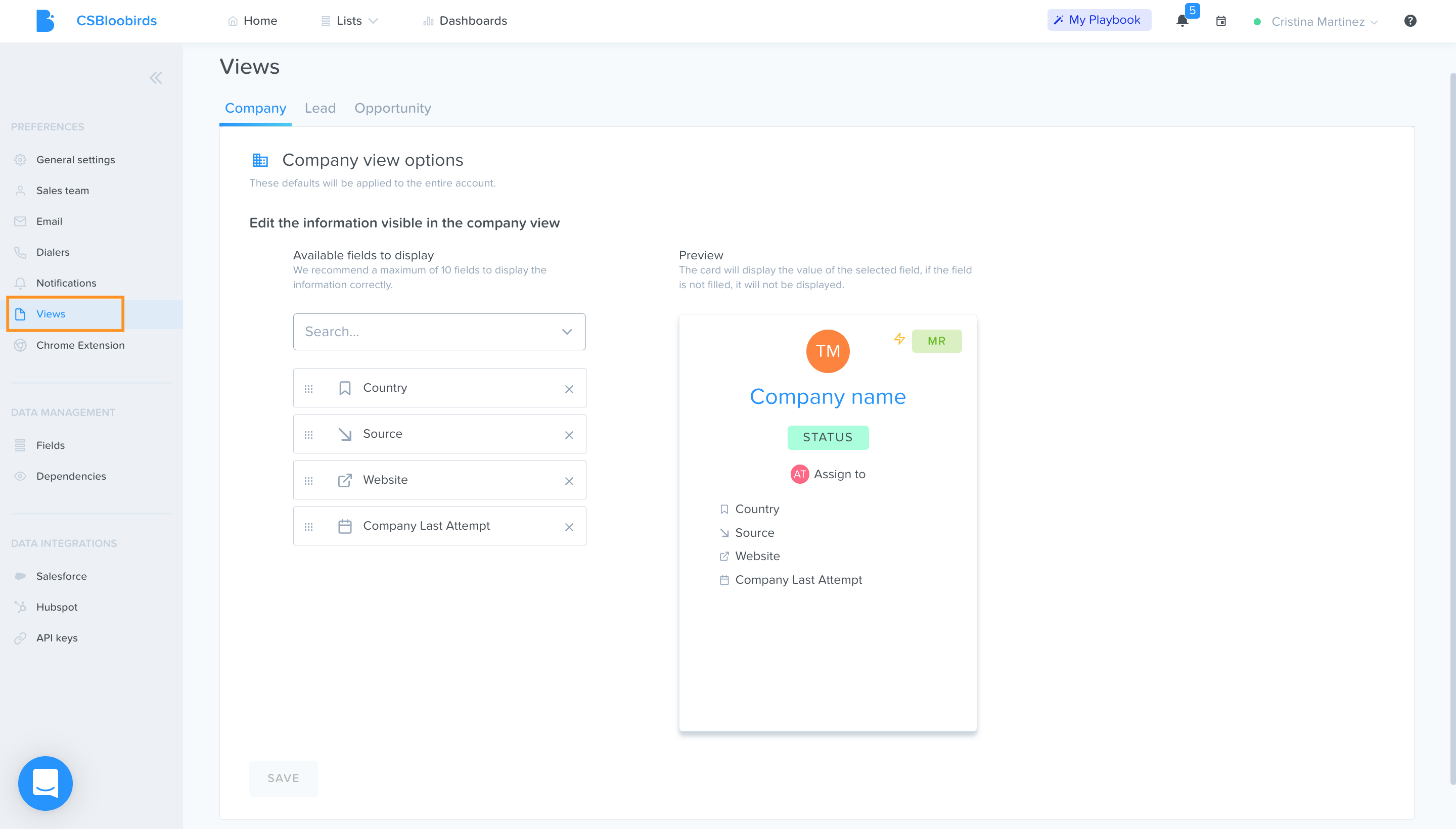This screenshot has height=829, width=1456.
Task: Expand the Lists dropdown
Action: 349,21
